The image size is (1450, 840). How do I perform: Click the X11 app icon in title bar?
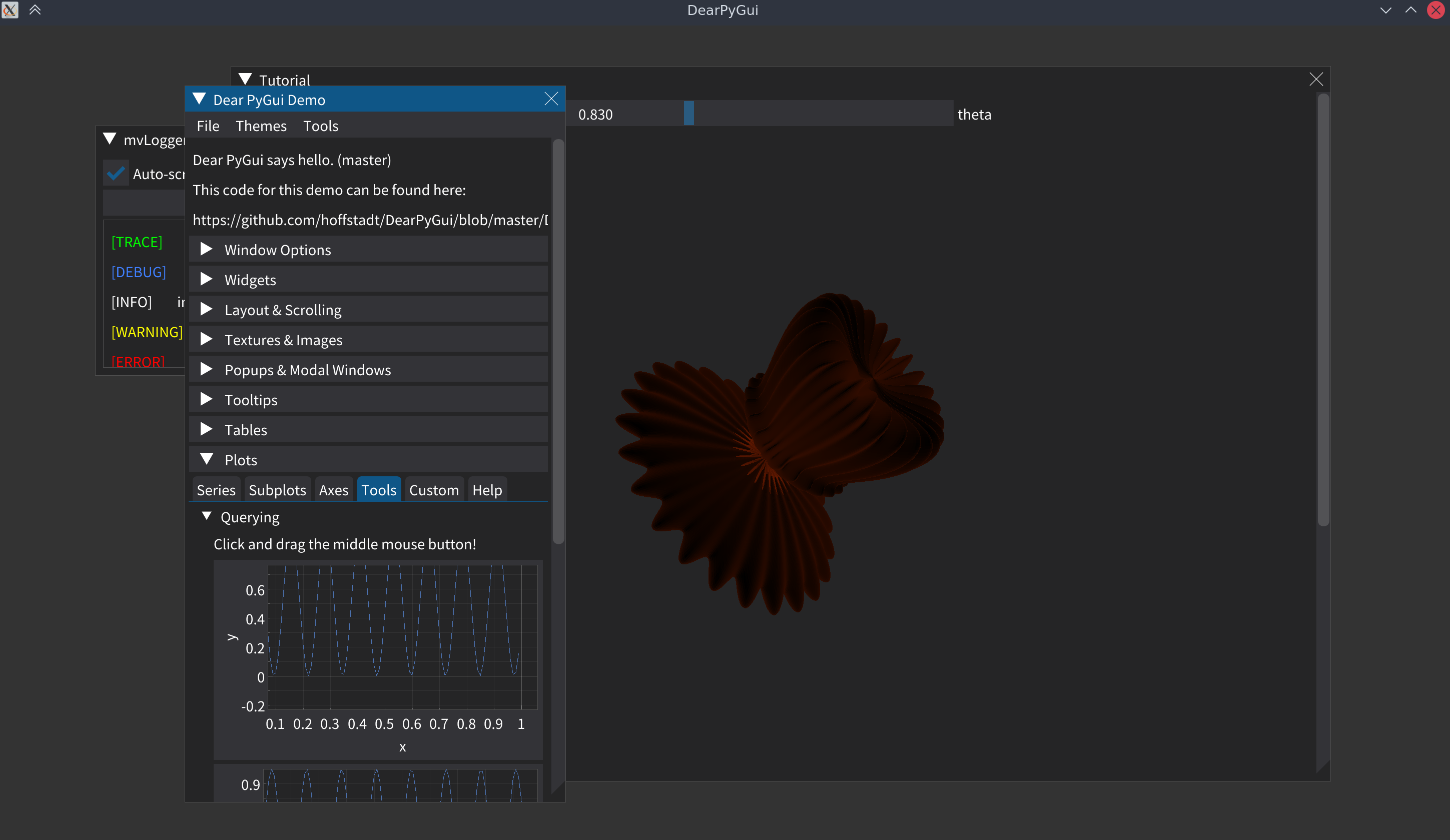coord(10,10)
